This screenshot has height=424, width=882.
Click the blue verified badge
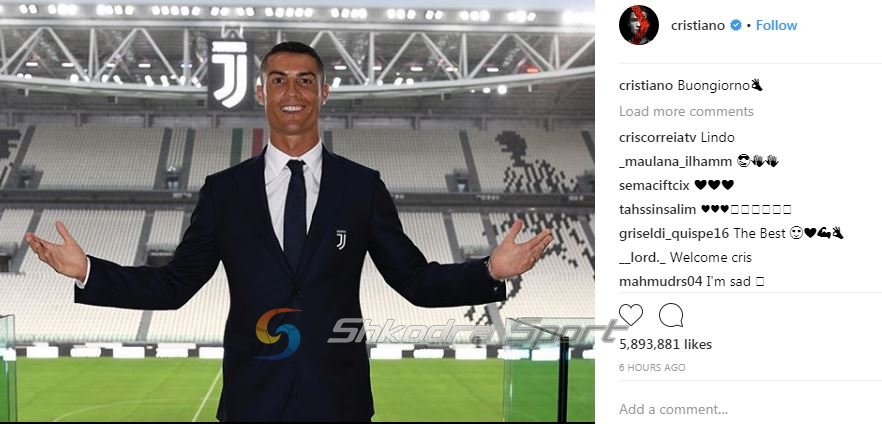pyautogui.click(x=735, y=25)
